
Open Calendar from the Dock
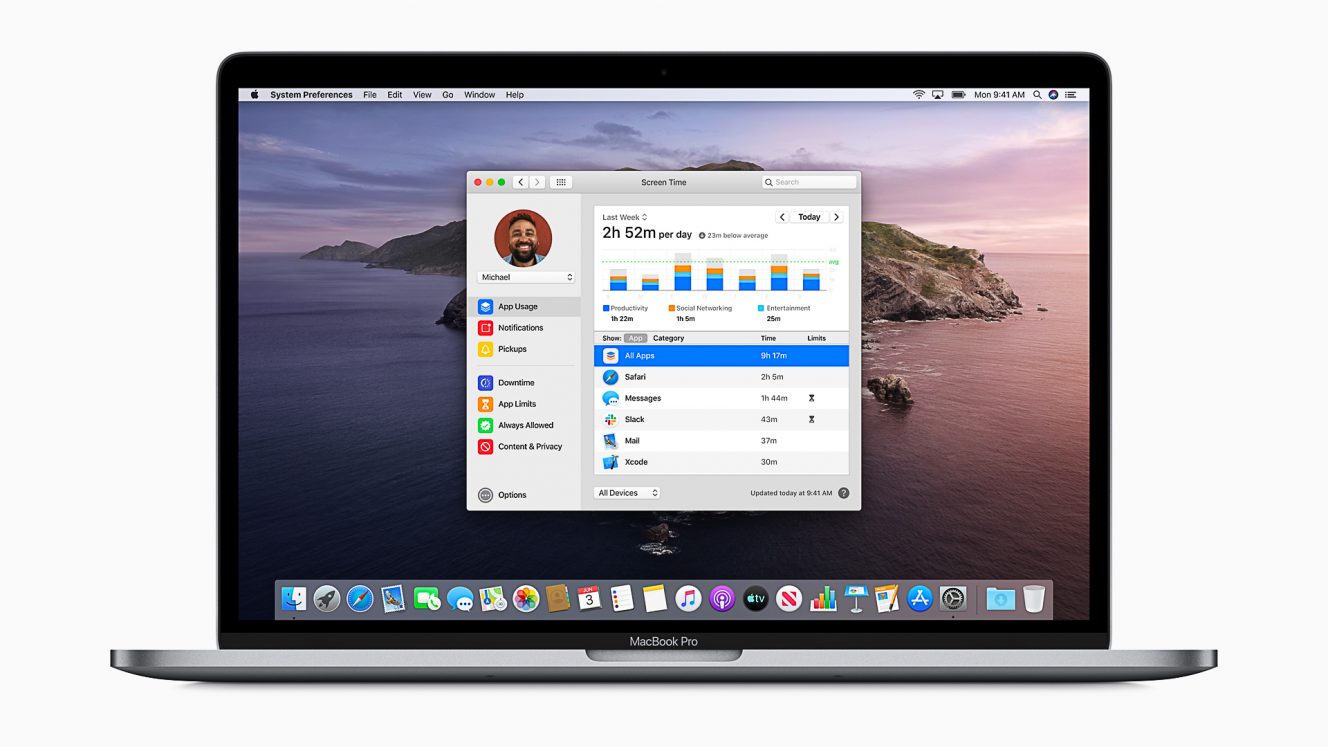pyautogui.click(x=590, y=599)
